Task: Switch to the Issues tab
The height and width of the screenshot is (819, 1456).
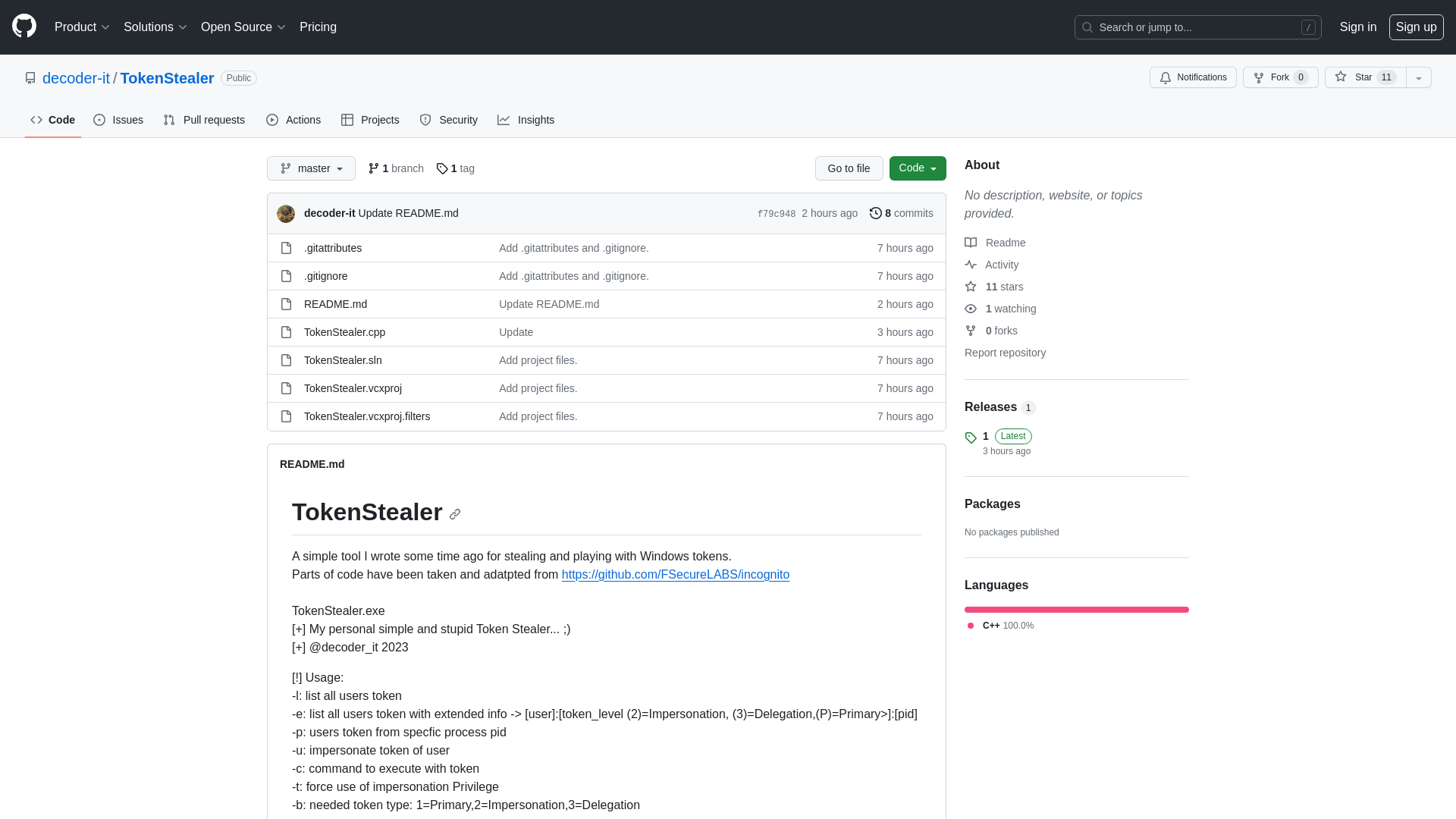Action: pyautogui.click(x=118, y=120)
